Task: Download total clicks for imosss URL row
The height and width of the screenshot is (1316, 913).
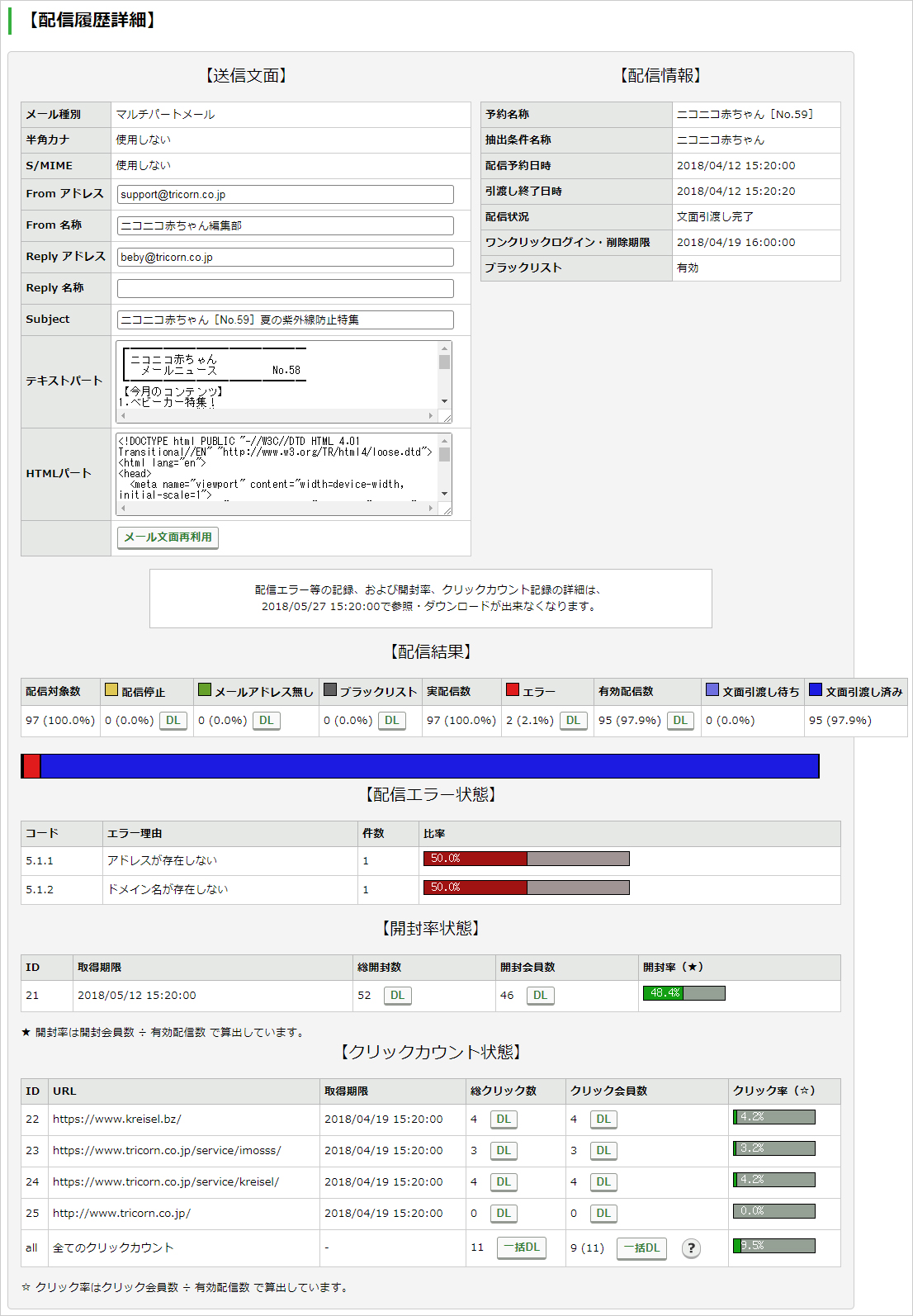Action: tap(504, 1151)
